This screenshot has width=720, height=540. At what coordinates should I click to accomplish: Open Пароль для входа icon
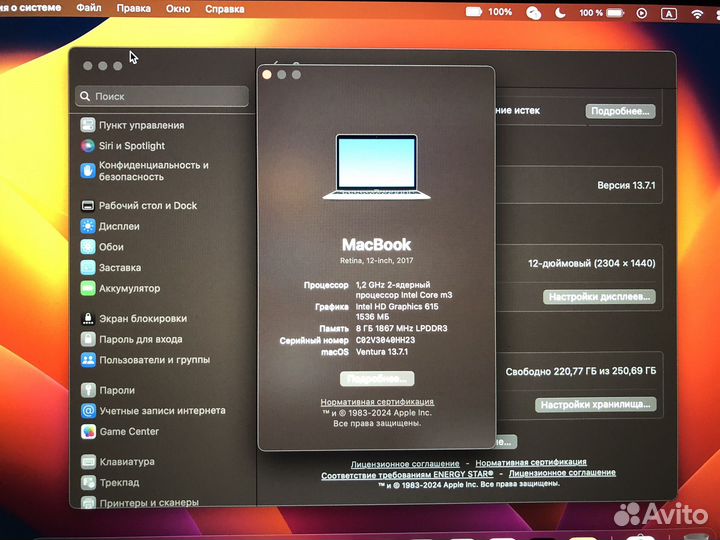pos(88,339)
